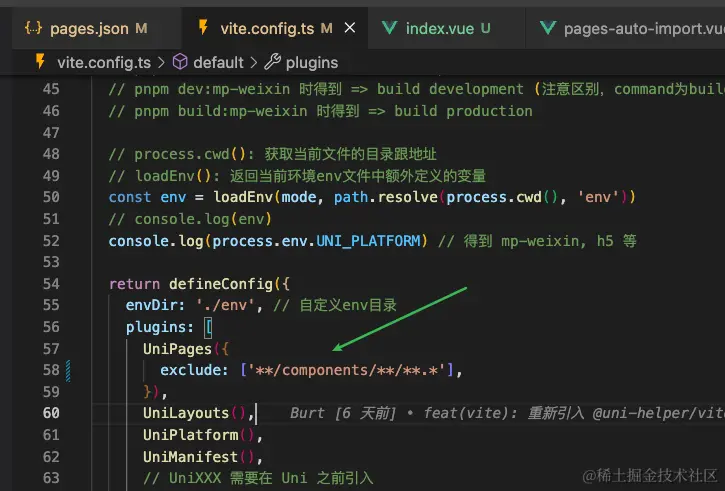
Task: Click UniLayouts on line 60
Action: (x=186, y=413)
